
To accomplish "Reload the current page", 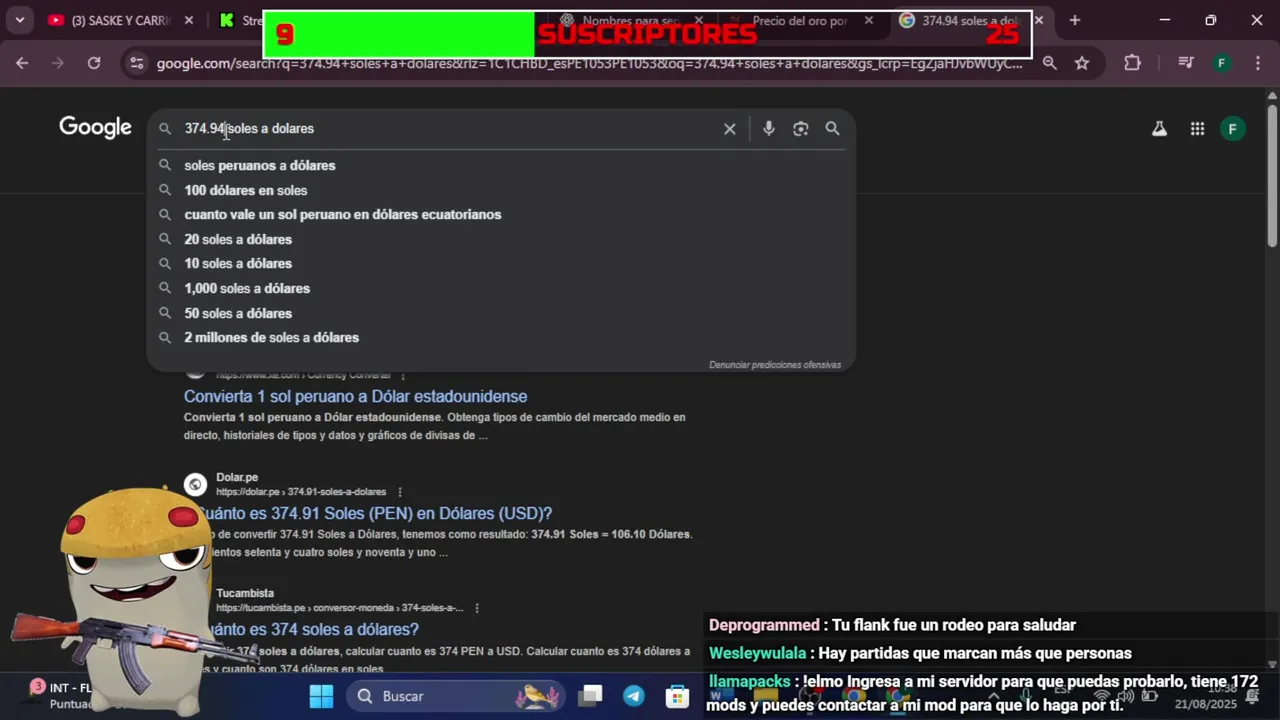I will [94, 63].
